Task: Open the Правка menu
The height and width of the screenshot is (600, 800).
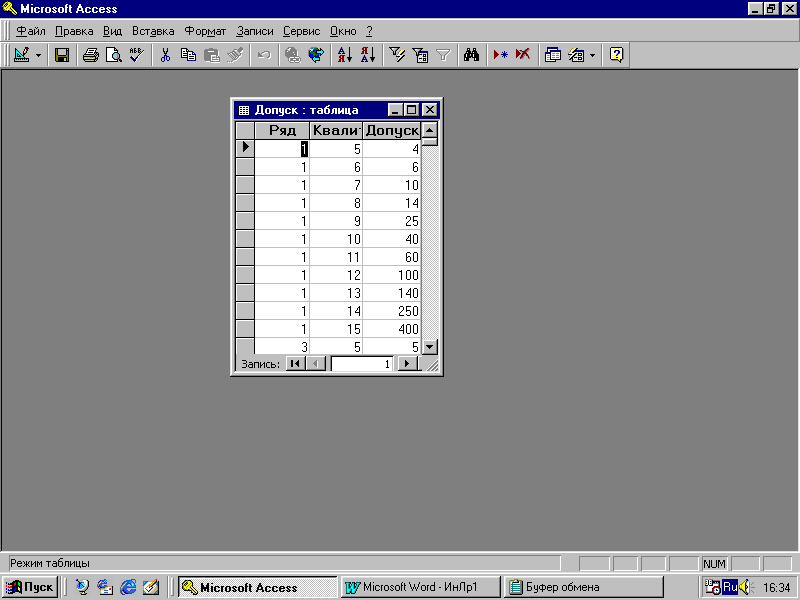Action: click(x=74, y=31)
